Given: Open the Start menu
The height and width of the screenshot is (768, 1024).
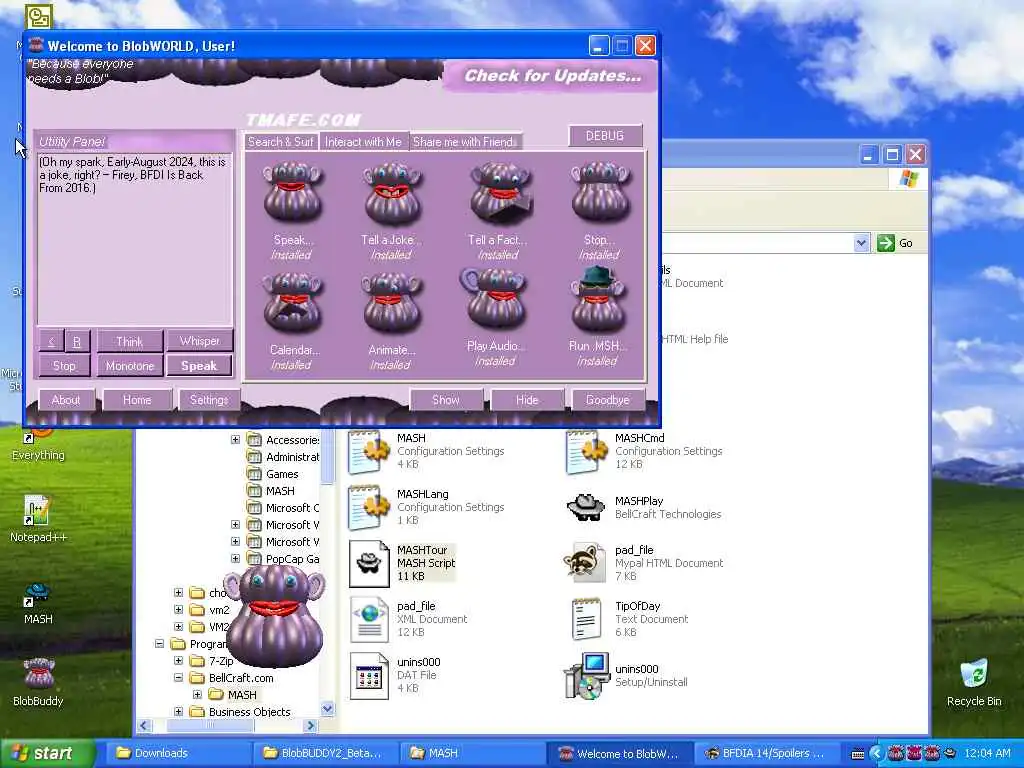Looking at the screenshot, I should tap(48, 753).
